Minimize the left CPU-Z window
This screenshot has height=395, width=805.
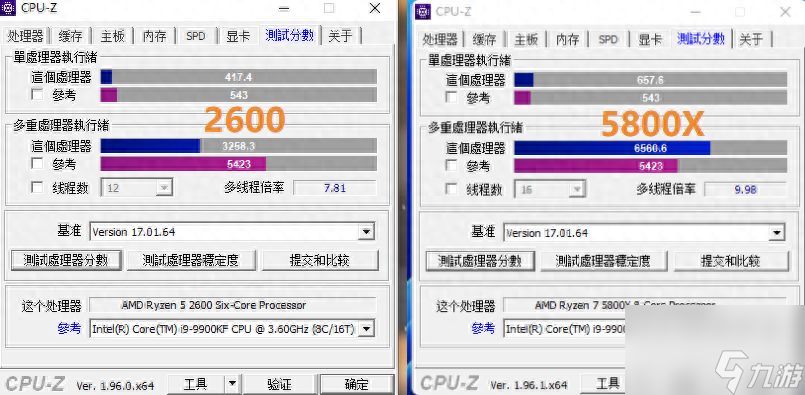[x=284, y=8]
